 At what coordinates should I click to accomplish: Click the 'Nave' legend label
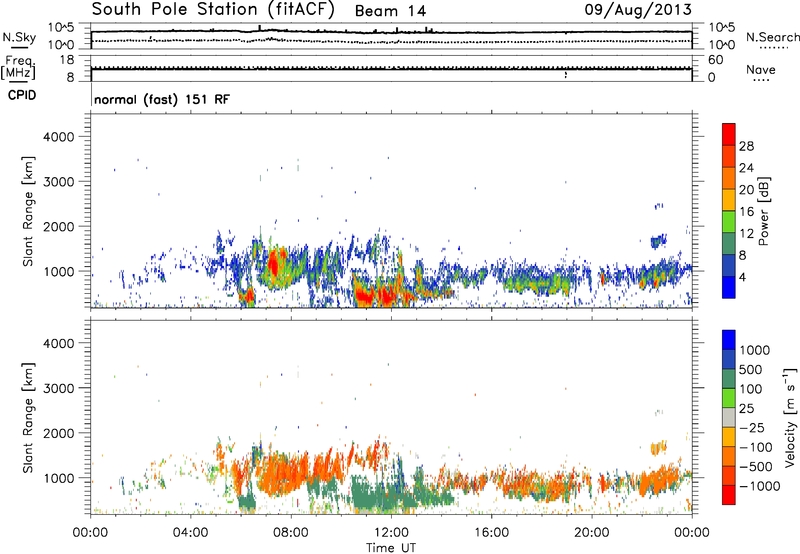pyautogui.click(x=761, y=70)
